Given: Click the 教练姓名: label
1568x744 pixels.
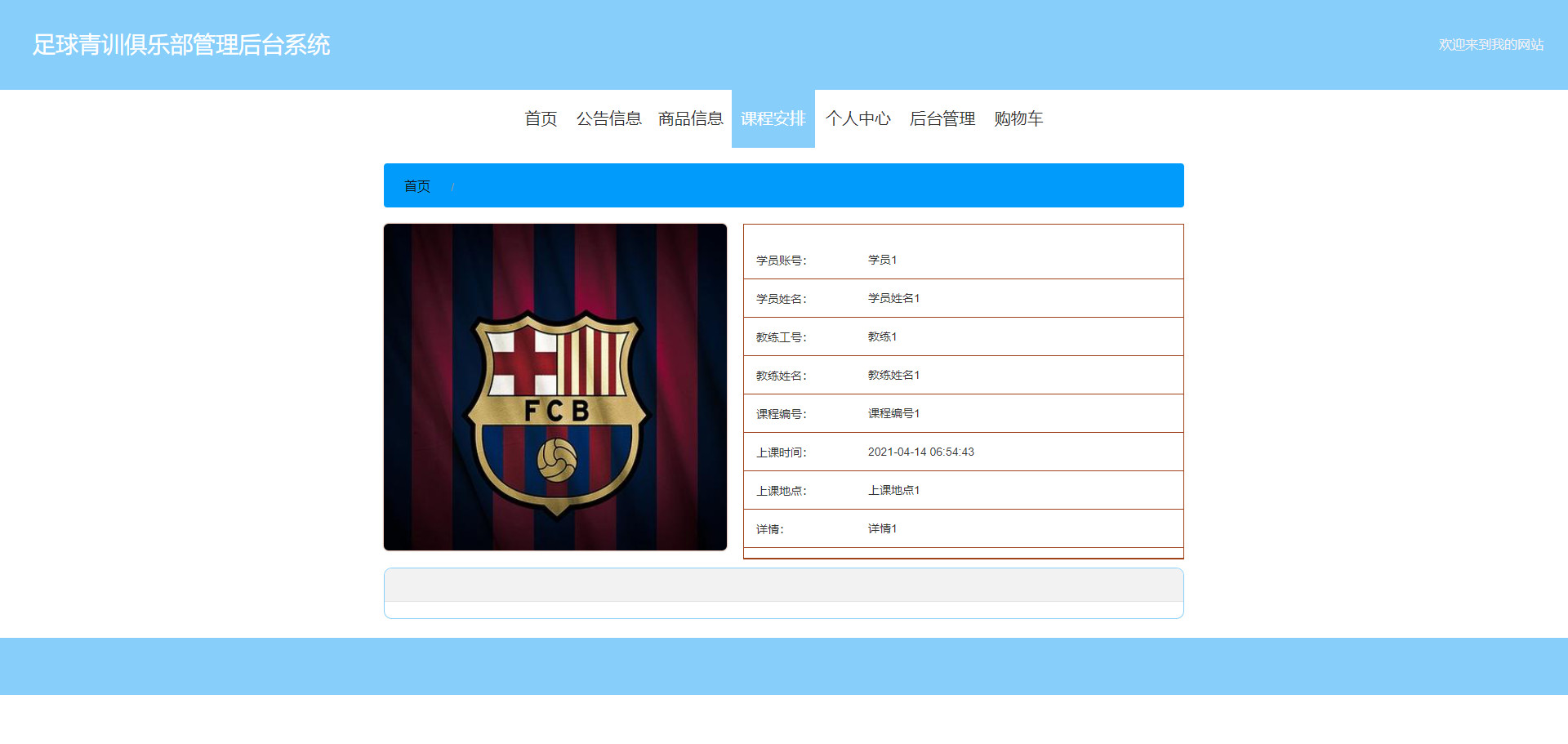Looking at the screenshot, I should coord(782,376).
